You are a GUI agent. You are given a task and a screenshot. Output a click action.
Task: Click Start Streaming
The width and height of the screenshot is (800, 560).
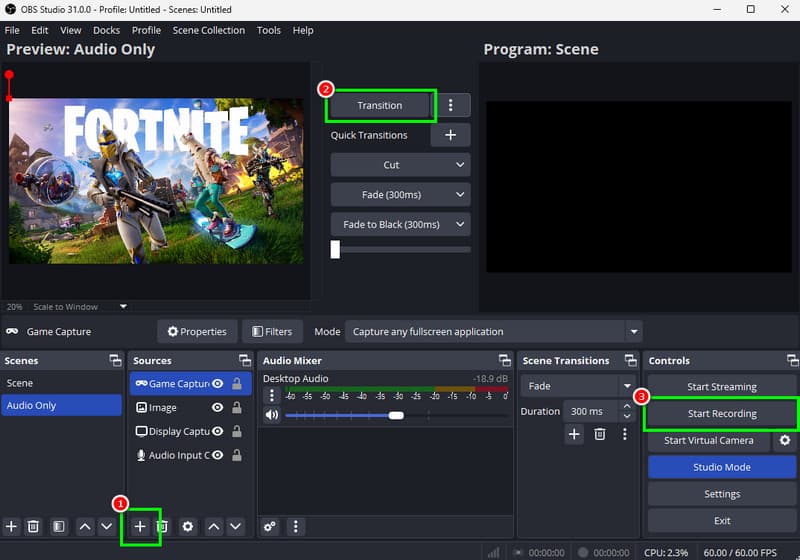point(722,387)
